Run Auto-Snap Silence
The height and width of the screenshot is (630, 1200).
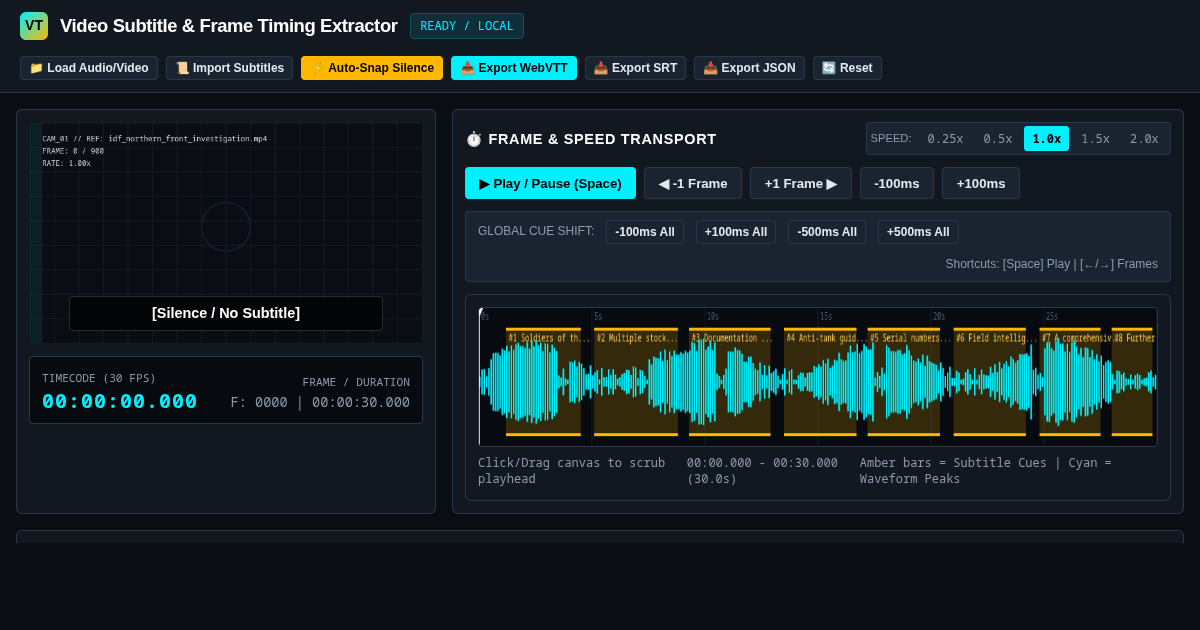pyautogui.click(x=372, y=68)
